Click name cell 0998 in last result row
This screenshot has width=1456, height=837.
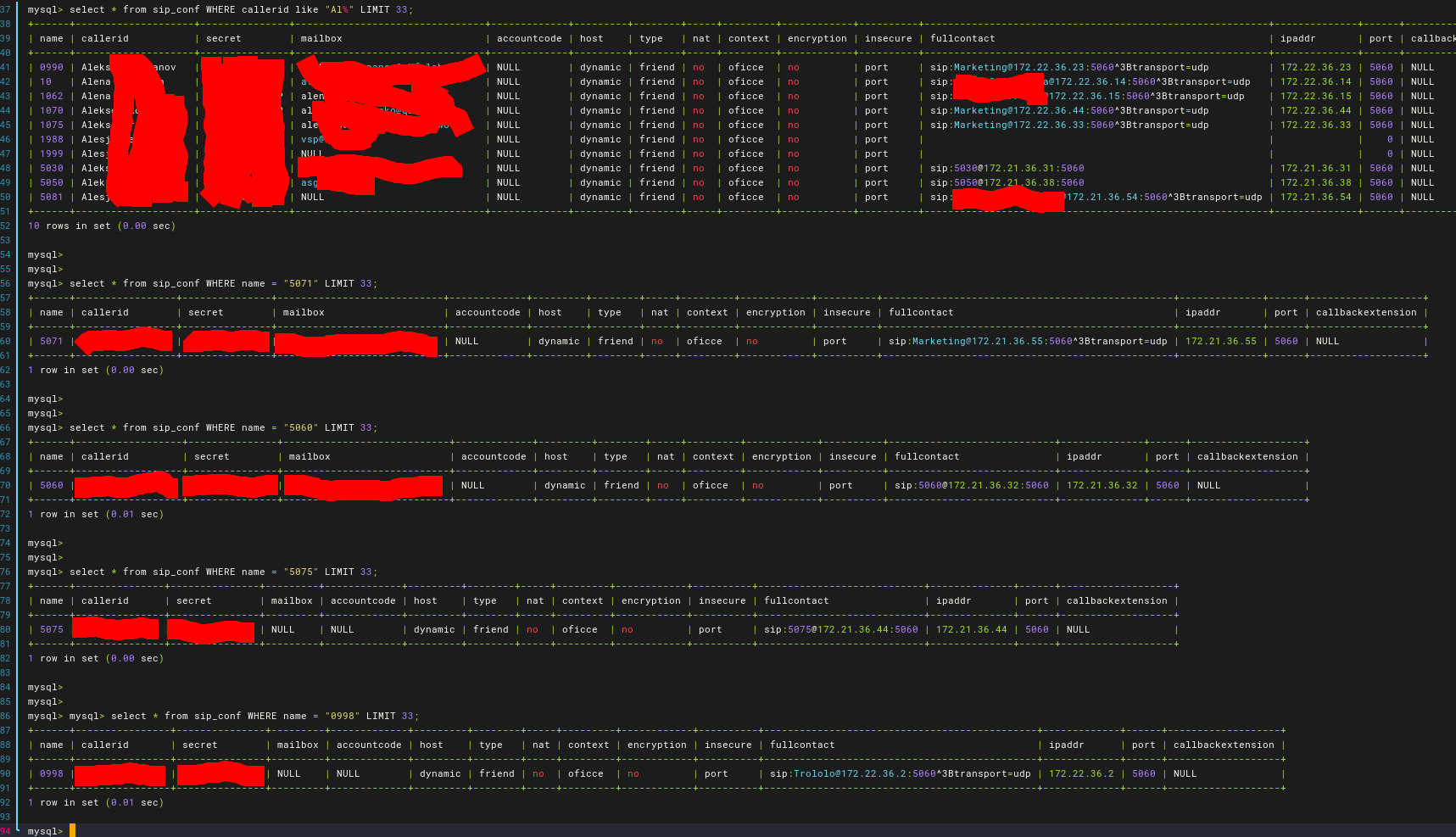point(51,773)
